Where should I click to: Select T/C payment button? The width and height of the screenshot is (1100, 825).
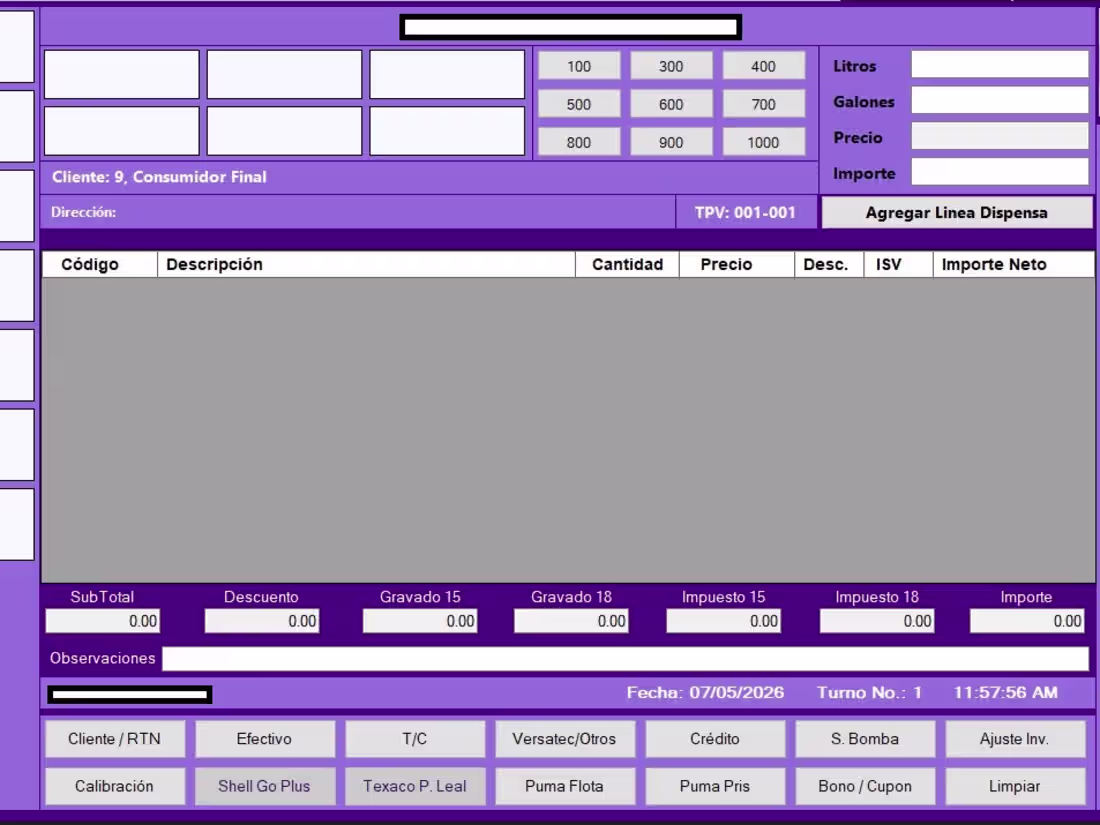click(415, 739)
